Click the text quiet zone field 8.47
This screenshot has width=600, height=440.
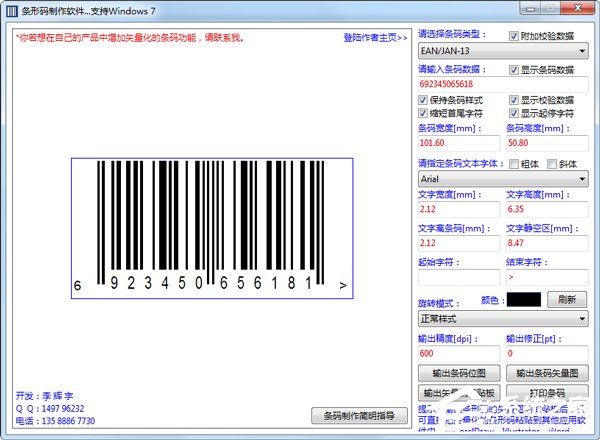547,243
